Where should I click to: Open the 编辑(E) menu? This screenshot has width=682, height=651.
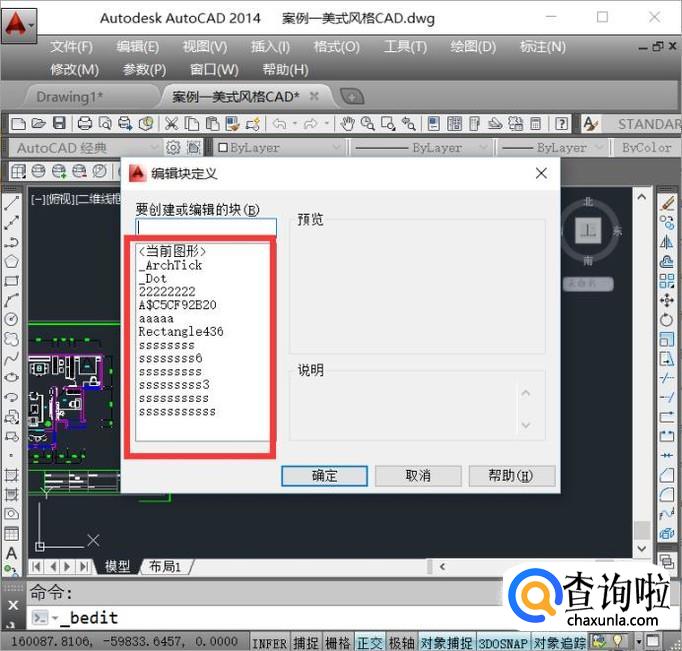137,47
